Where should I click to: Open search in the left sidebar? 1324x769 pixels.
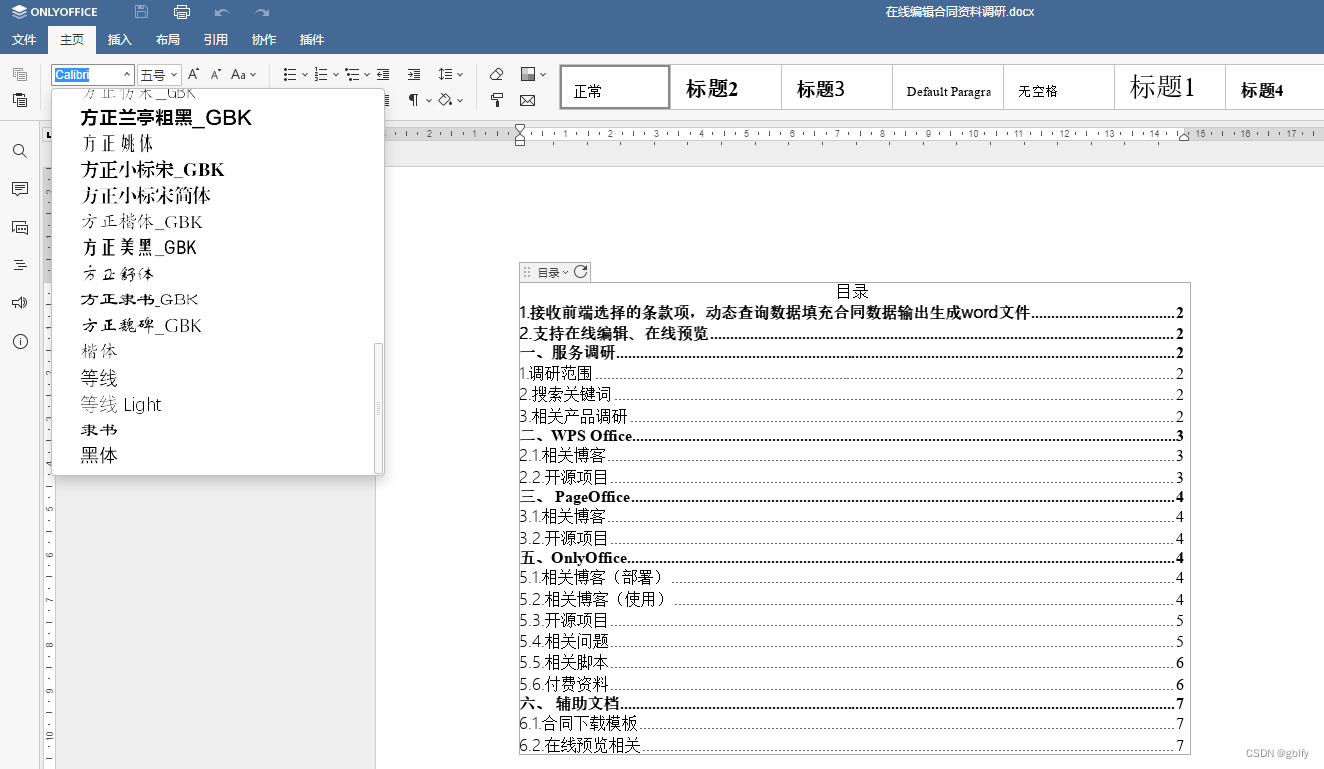[19, 151]
